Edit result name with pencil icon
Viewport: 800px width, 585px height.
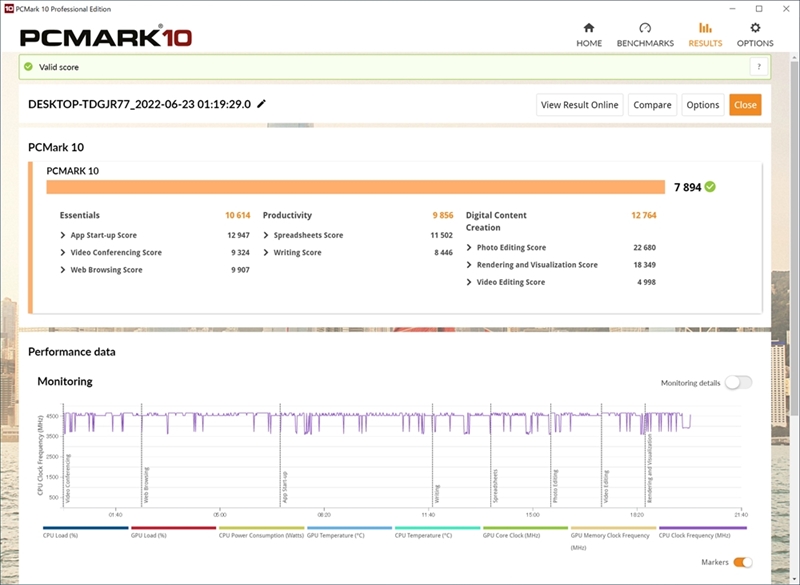click(261, 104)
